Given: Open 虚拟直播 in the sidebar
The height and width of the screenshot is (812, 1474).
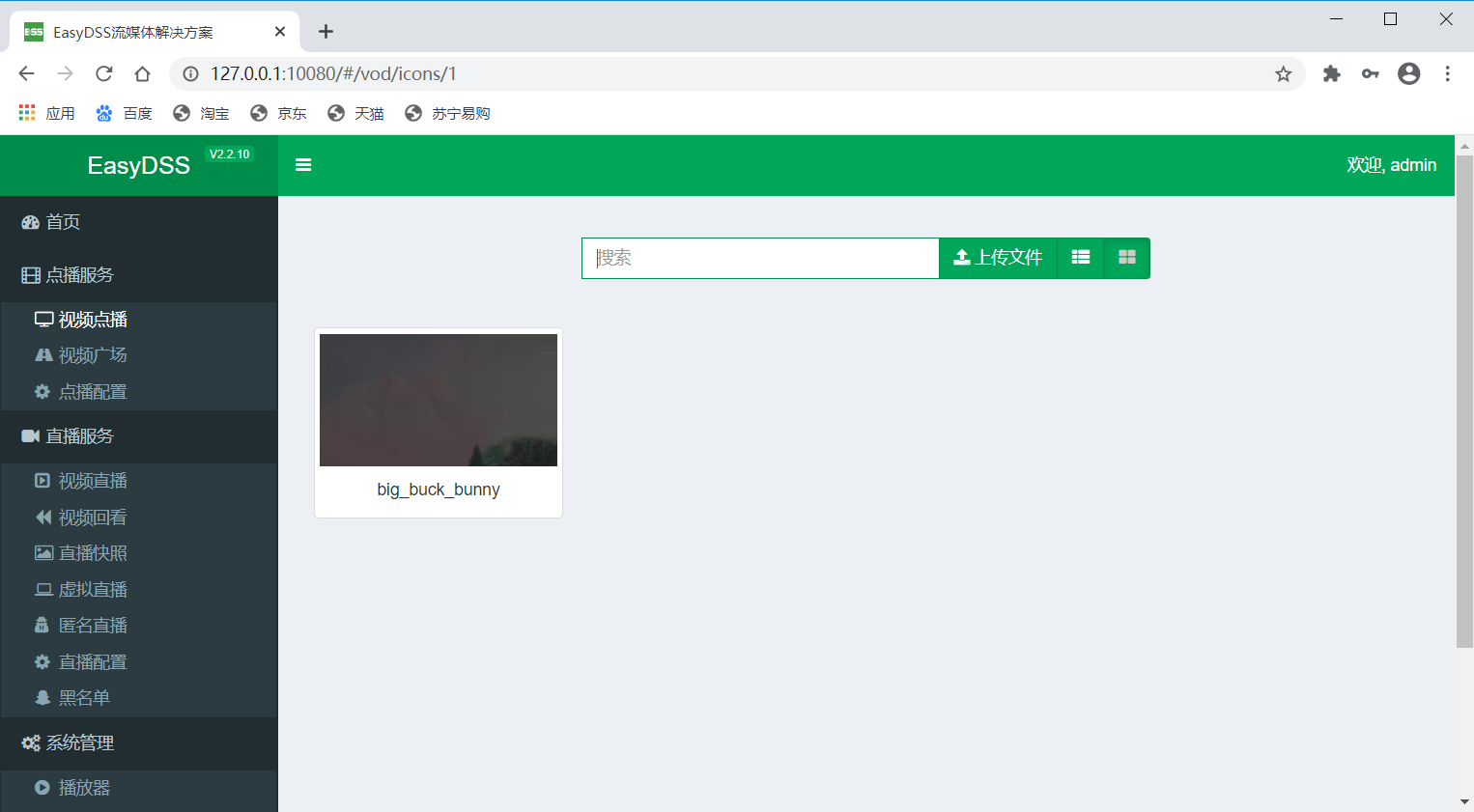Looking at the screenshot, I should [139, 590].
